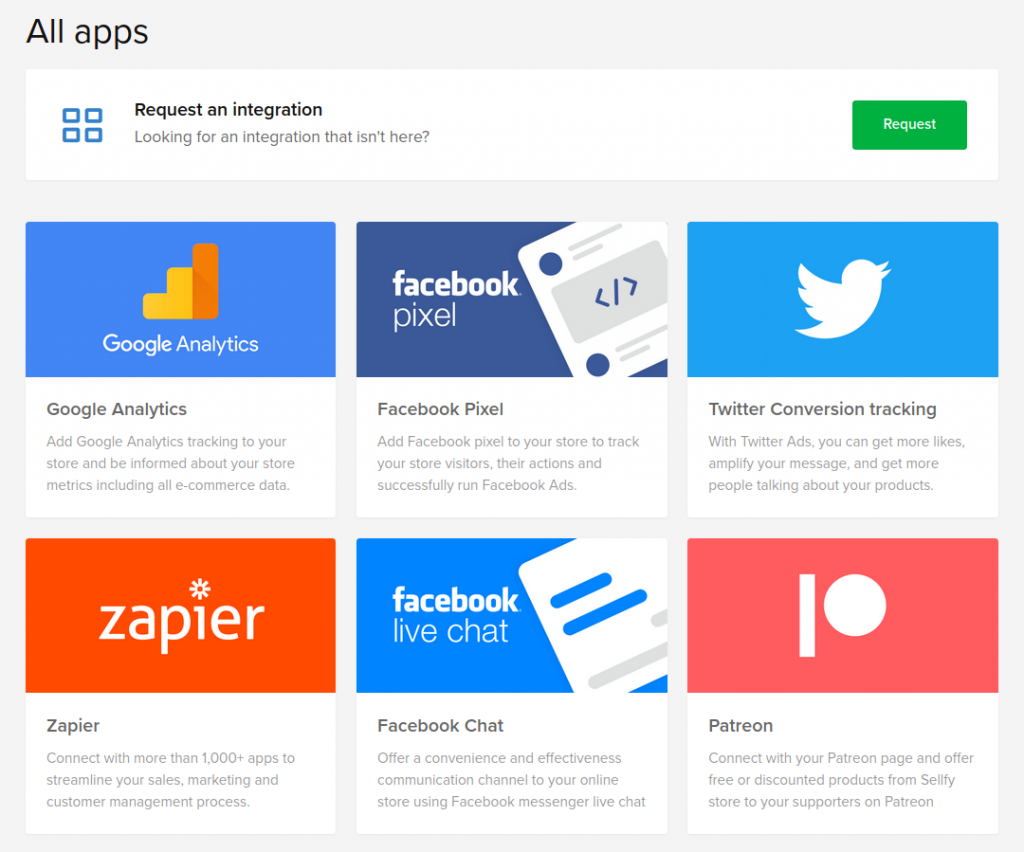This screenshot has height=852, width=1024.
Task: Click the Google Analytics bar chart logo
Action: (181, 281)
